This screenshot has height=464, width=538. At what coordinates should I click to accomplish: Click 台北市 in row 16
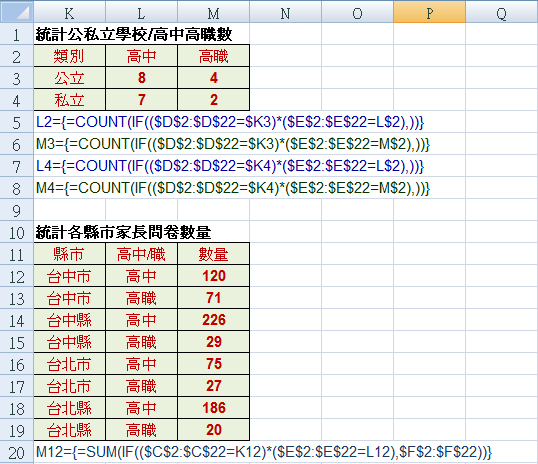click(69, 364)
